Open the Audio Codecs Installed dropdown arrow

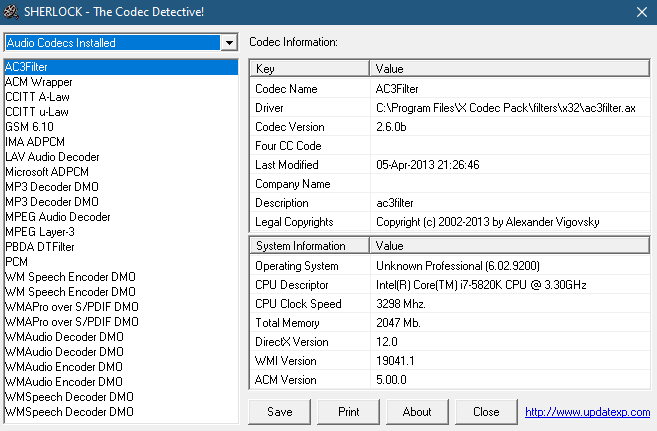pyautogui.click(x=229, y=43)
